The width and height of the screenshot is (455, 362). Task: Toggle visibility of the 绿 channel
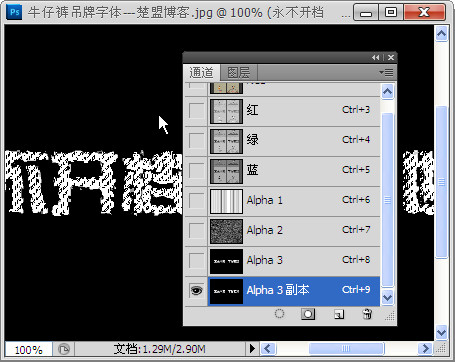click(196, 140)
